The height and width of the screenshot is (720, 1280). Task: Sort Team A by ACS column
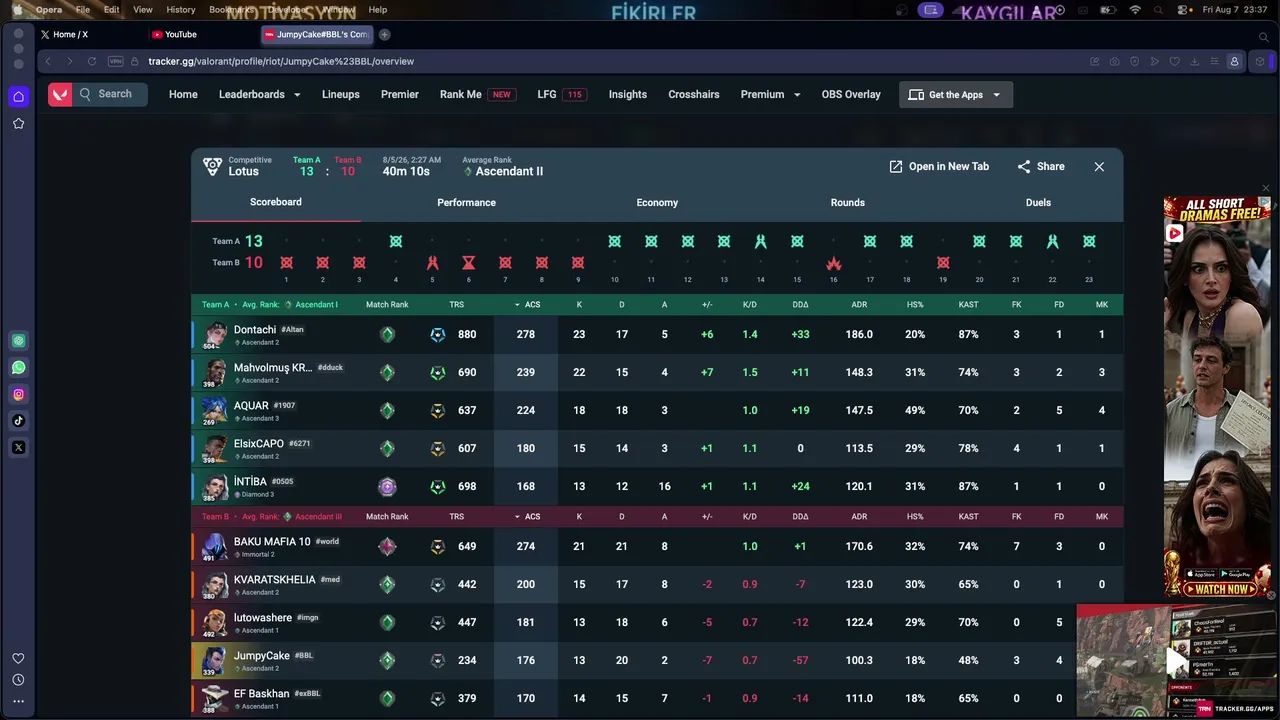click(x=527, y=304)
